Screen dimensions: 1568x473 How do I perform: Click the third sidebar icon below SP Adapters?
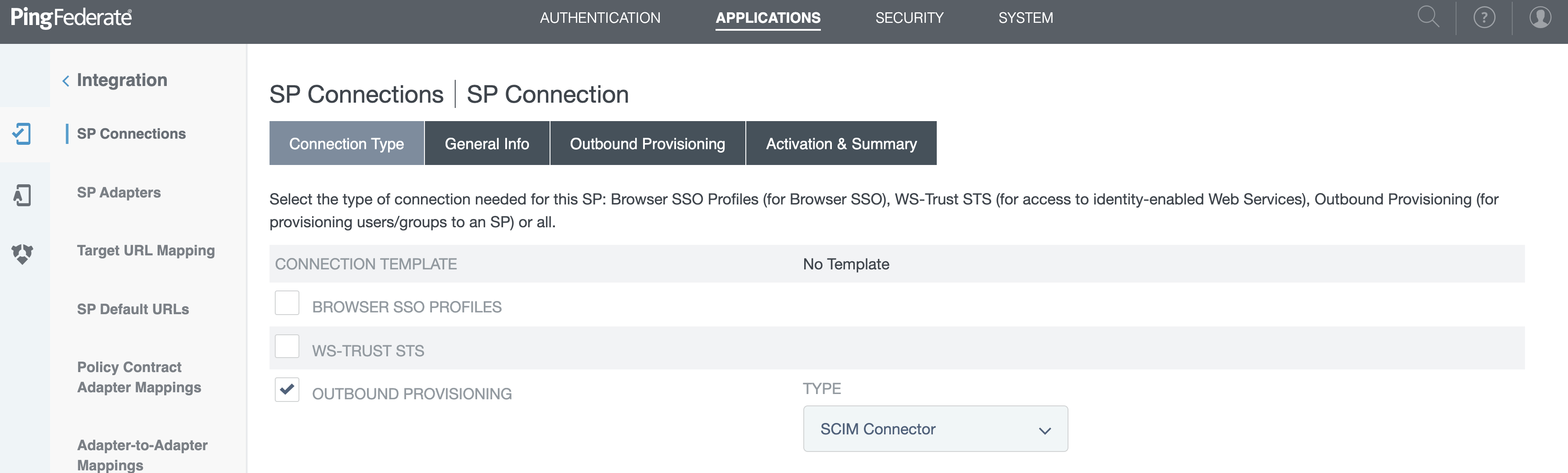click(22, 253)
